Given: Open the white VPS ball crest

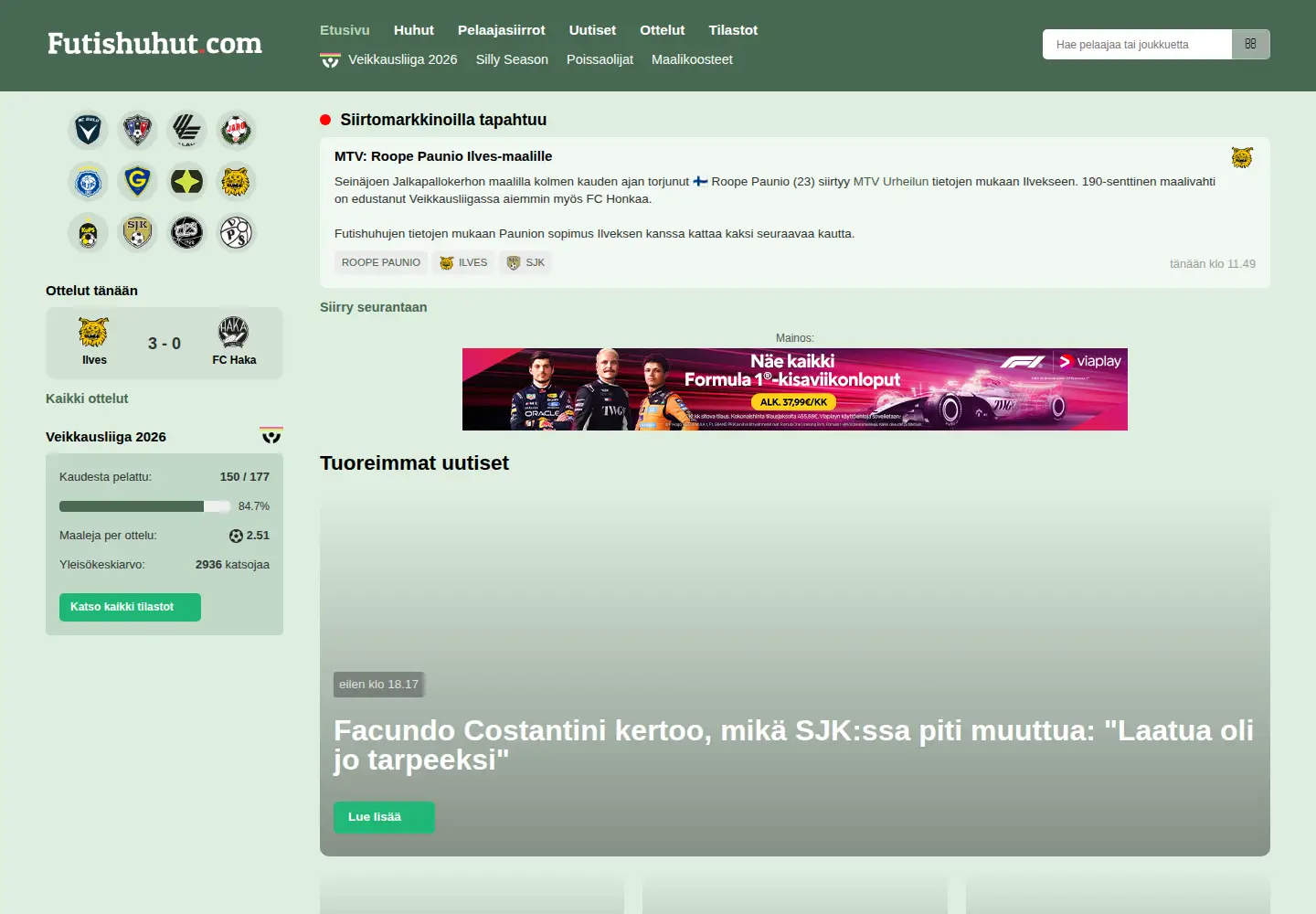Looking at the screenshot, I should (x=236, y=233).
